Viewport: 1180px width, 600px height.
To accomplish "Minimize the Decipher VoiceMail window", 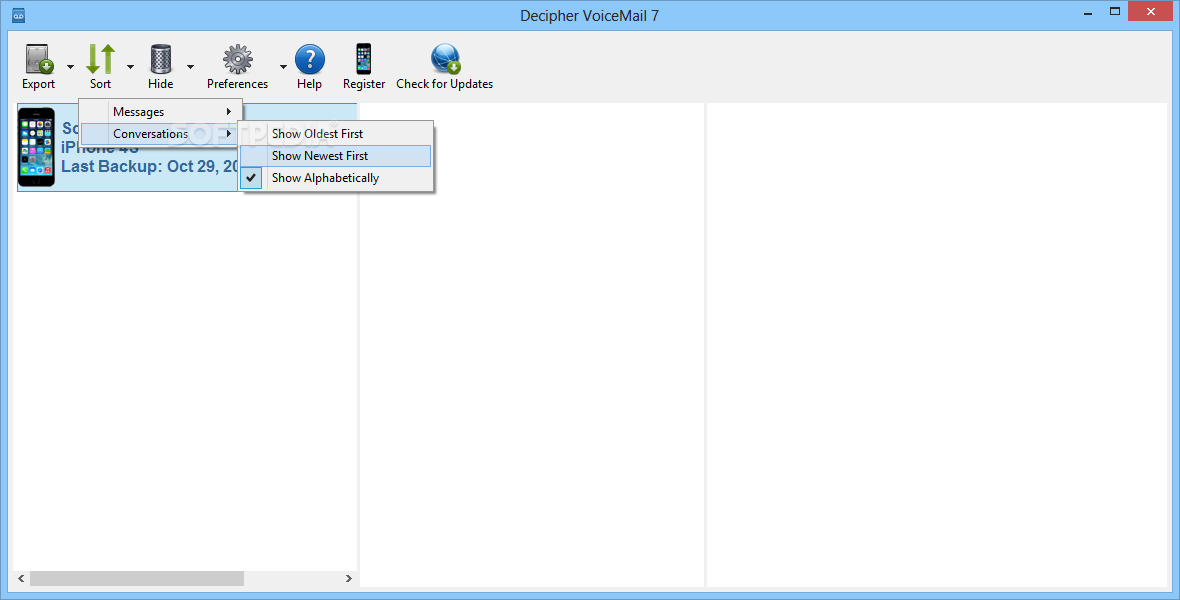I will click(x=1088, y=13).
